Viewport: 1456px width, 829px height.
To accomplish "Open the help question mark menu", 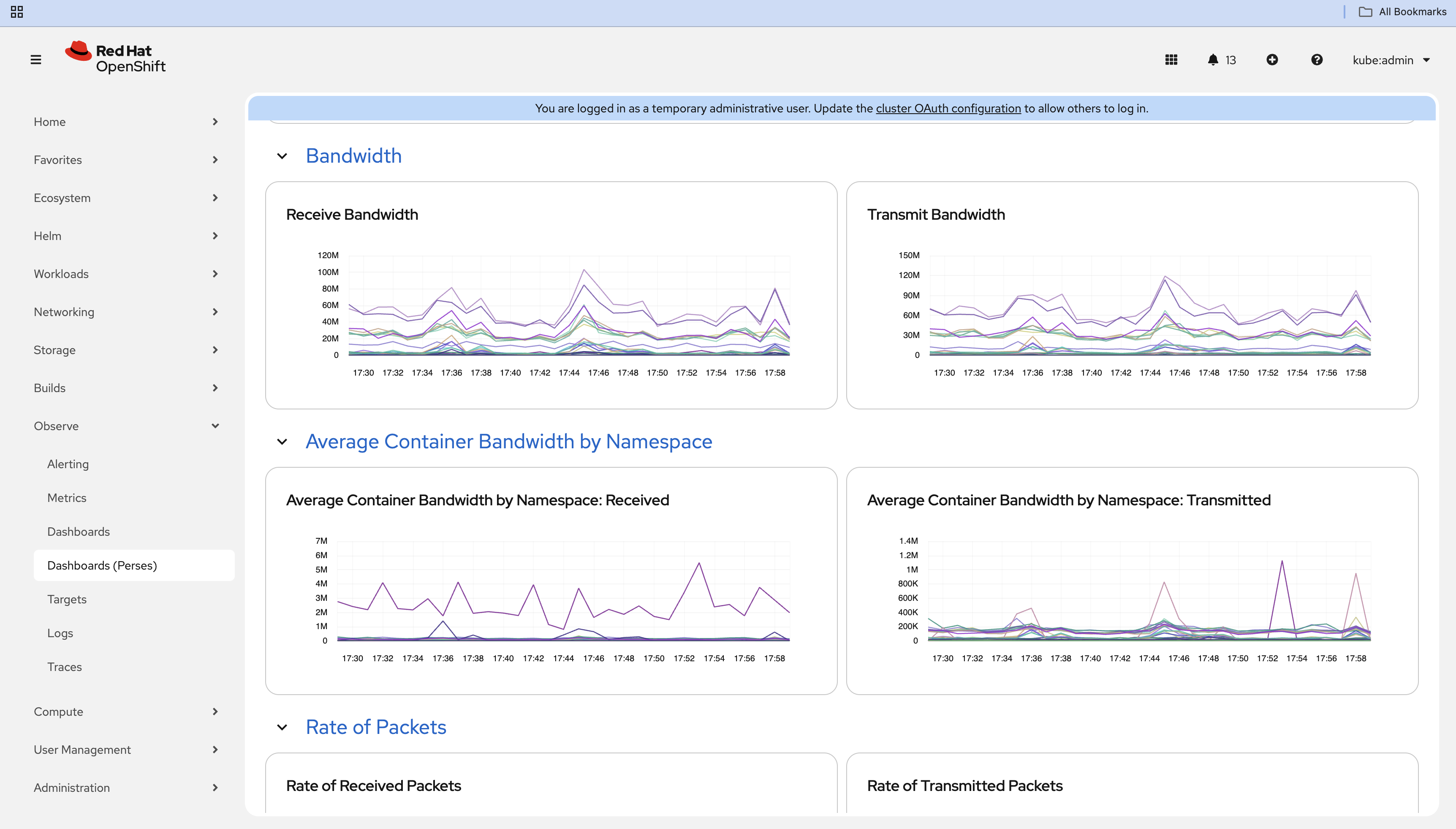I will coord(1317,60).
